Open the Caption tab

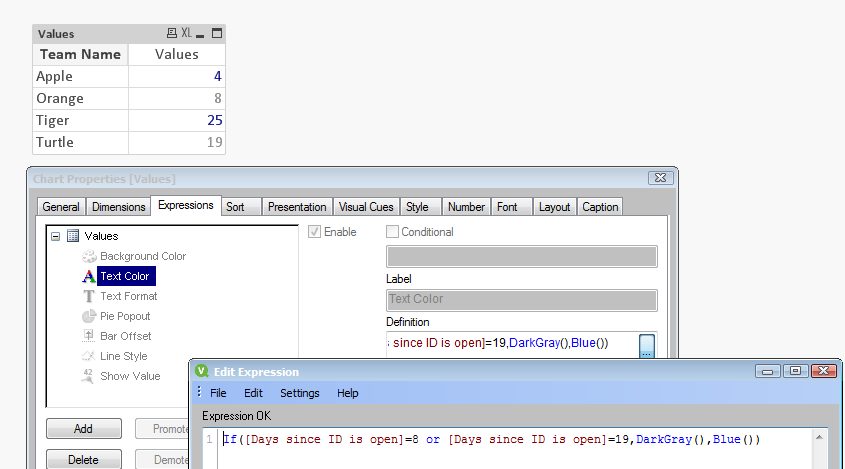point(600,207)
